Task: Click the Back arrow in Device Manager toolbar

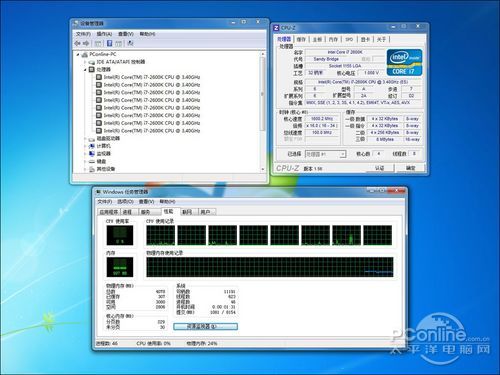Action: coord(77,43)
